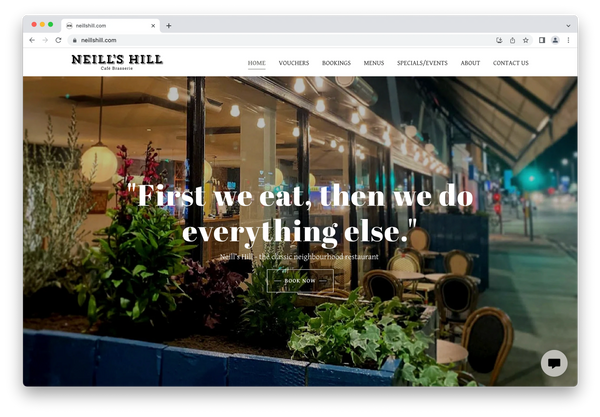This screenshot has height=417, width=600.
Task: Click the Neill's Hill logo
Action: tap(117, 62)
